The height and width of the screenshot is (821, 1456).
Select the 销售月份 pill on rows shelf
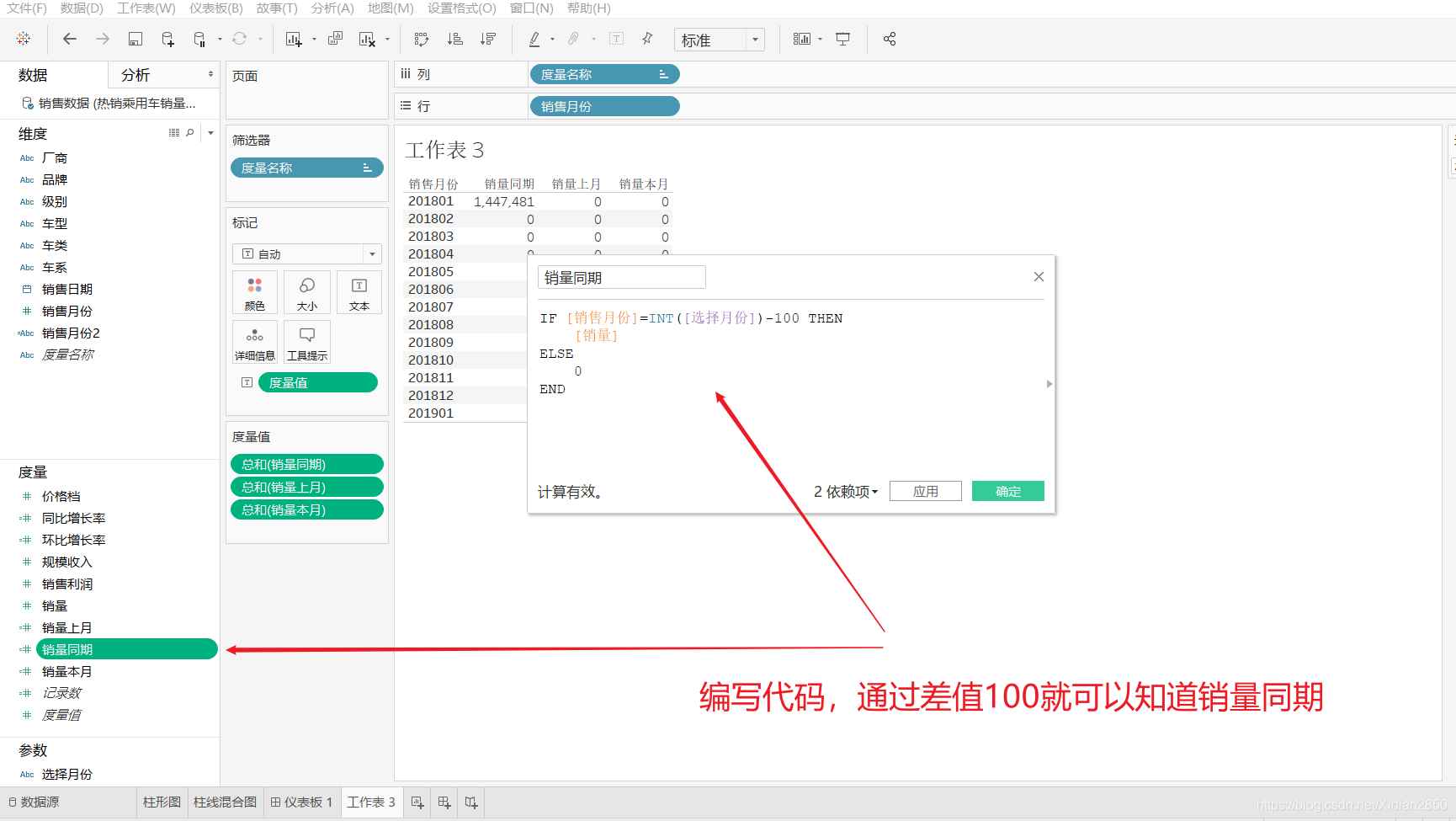[604, 106]
